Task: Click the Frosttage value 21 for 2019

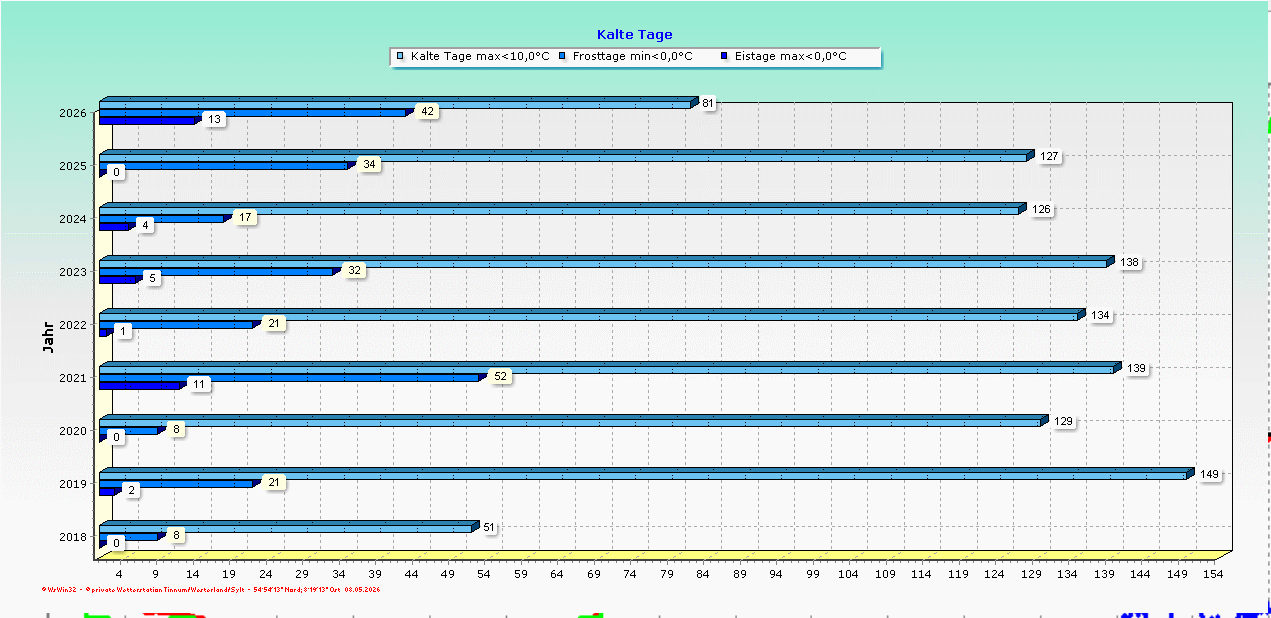Action: pyautogui.click(x=275, y=482)
